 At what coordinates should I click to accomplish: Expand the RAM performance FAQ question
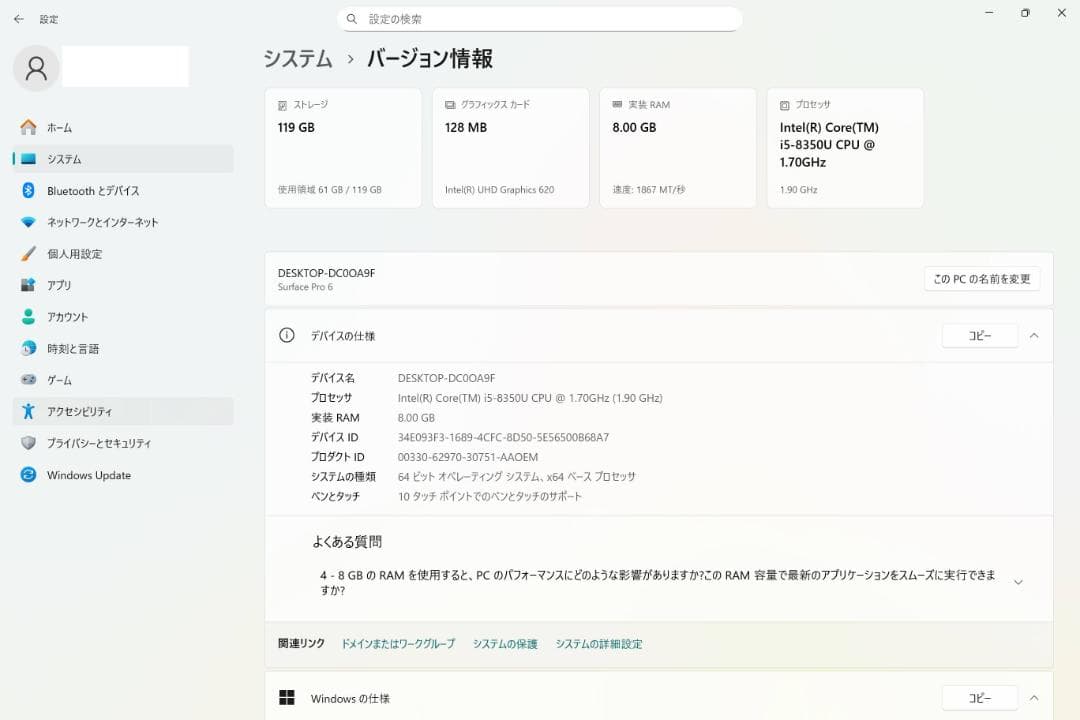click(1018, 581)
